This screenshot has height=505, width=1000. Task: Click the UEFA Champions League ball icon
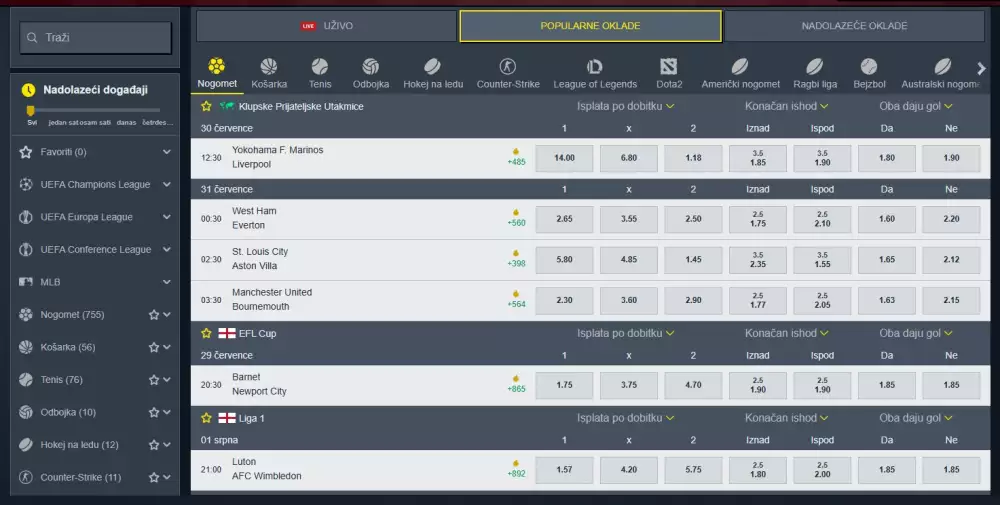point(26,184)
